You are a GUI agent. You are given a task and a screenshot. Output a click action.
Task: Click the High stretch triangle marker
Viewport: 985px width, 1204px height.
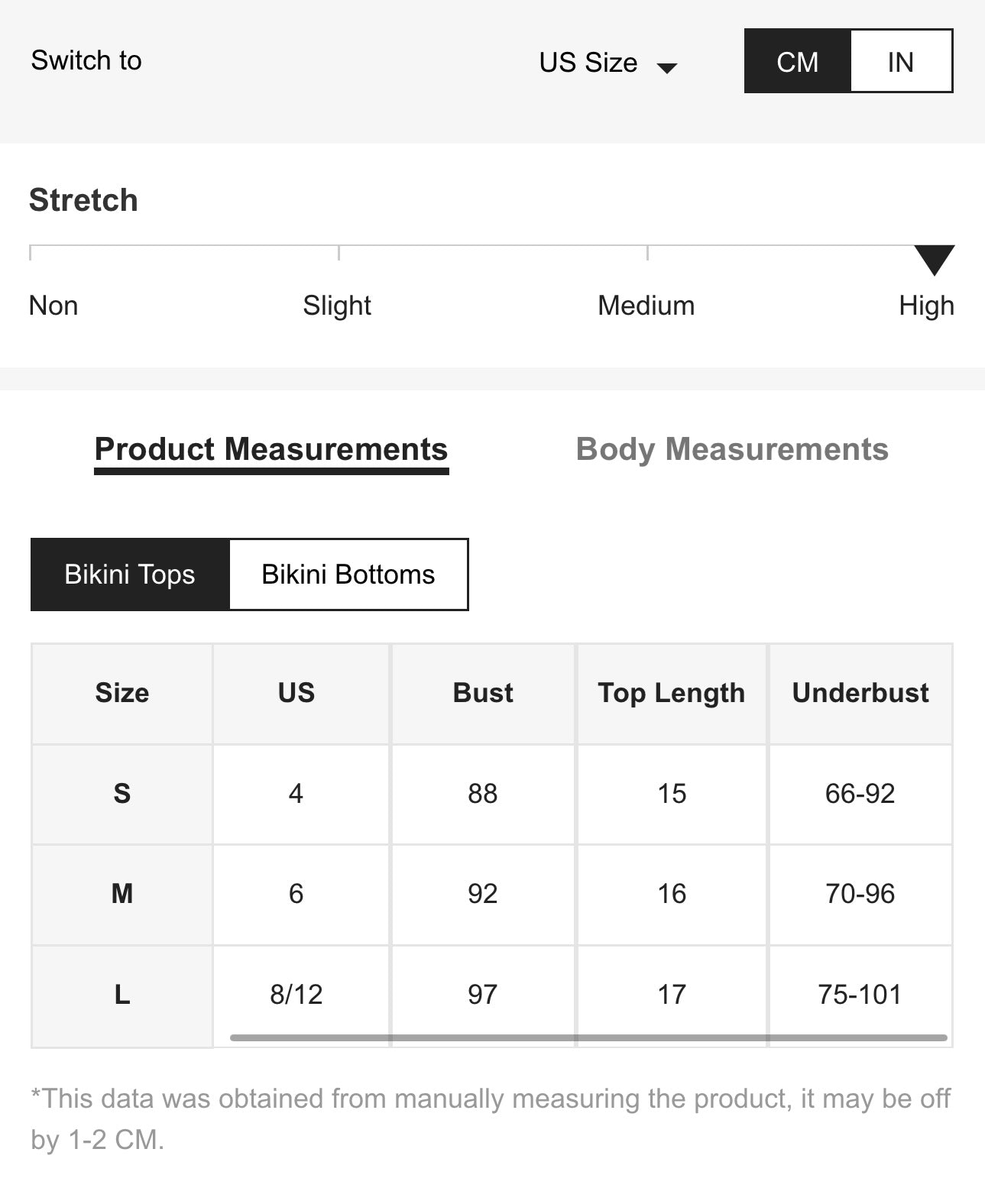tap(934, 259)
